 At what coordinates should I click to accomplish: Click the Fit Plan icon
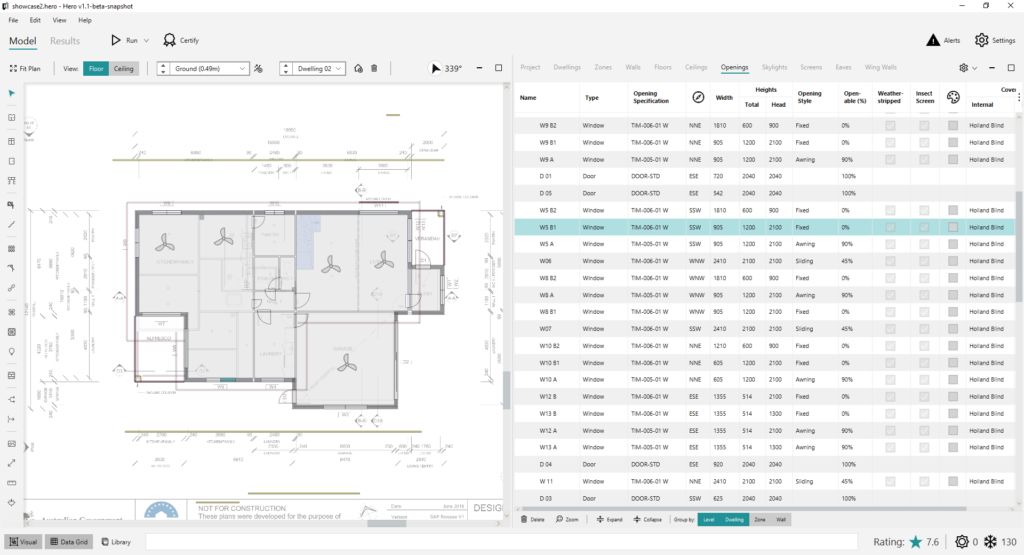[13, 69]
